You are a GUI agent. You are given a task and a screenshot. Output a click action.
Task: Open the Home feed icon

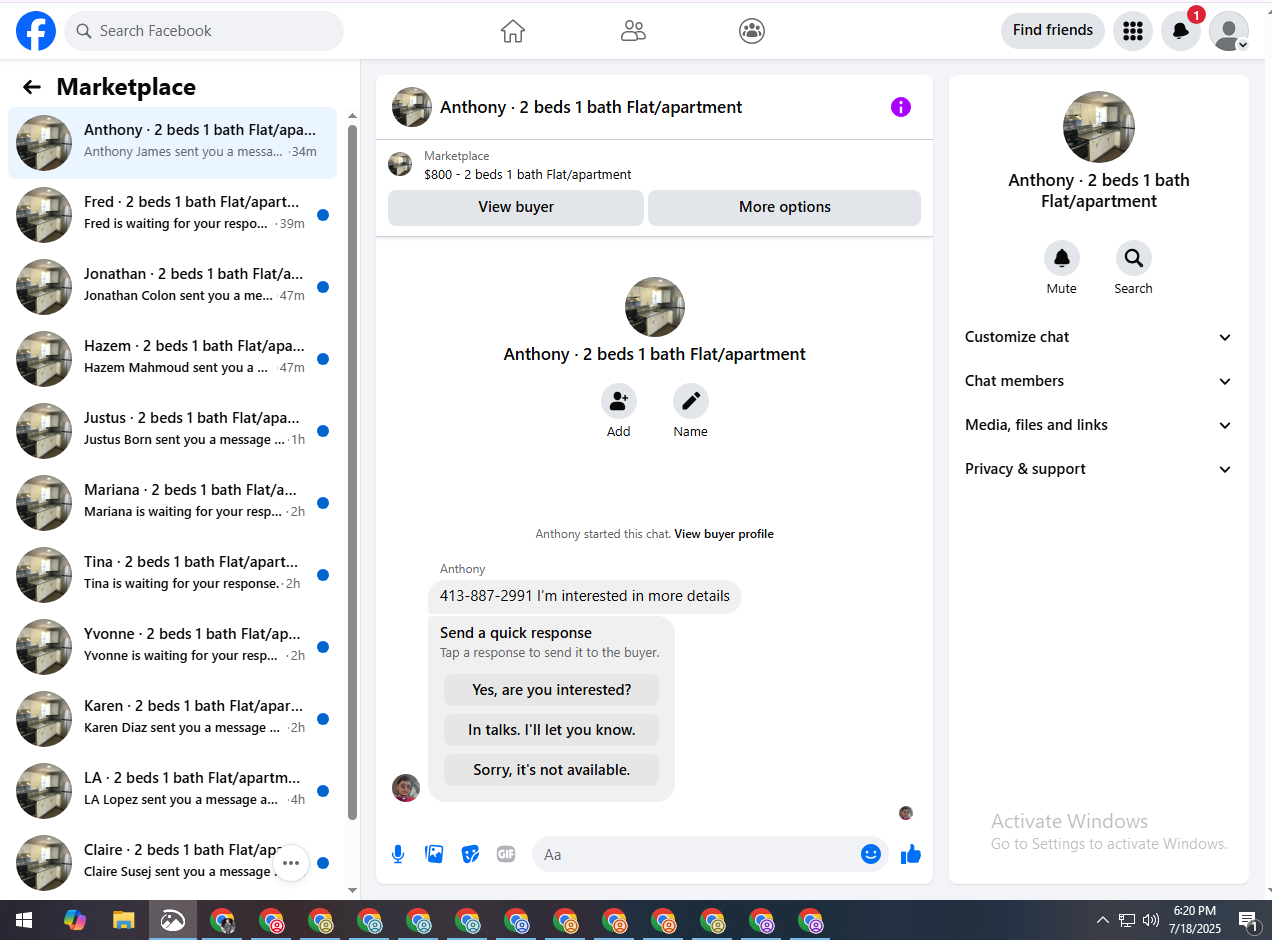(x=513, y=31)
